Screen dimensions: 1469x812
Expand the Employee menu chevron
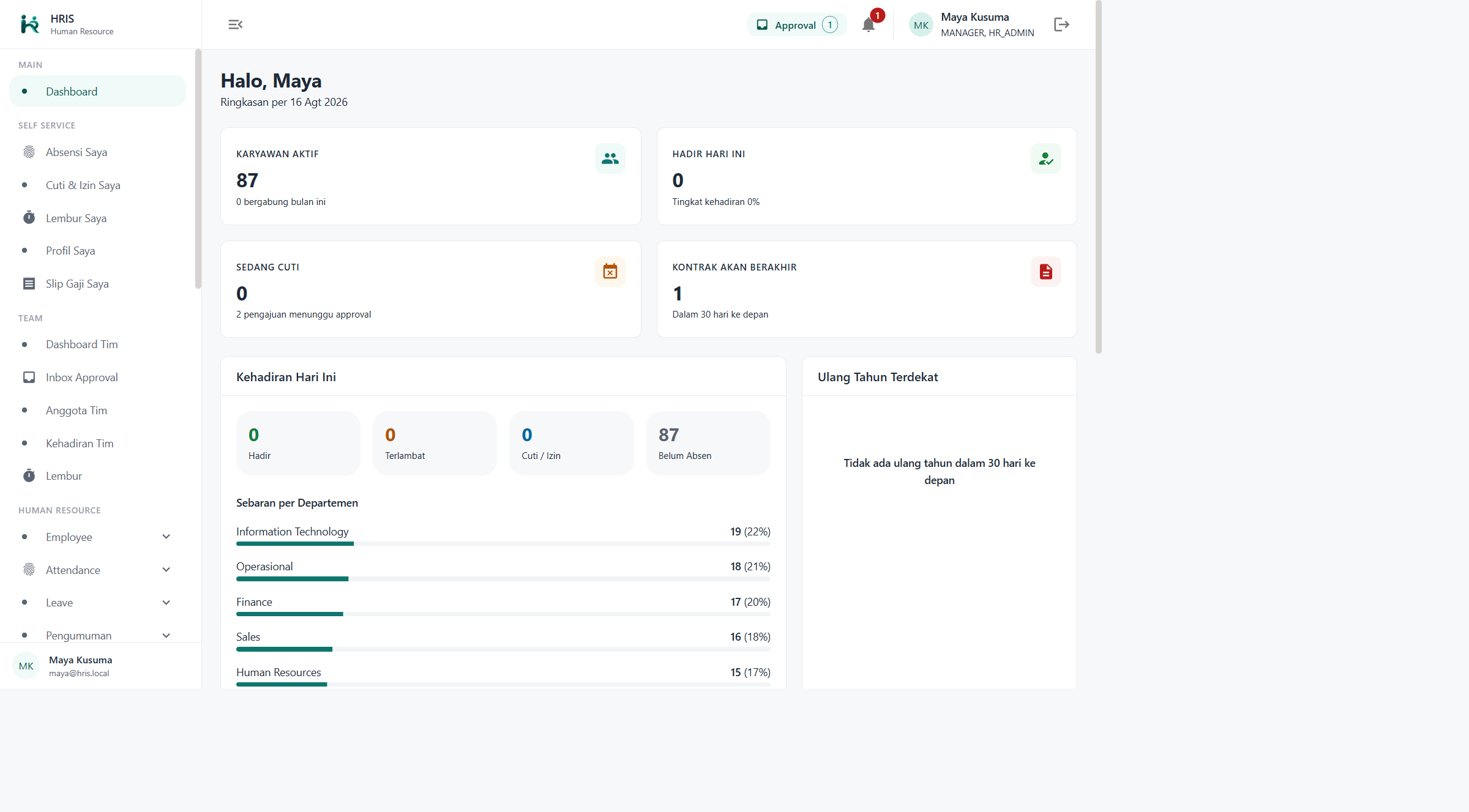click(x=166, y=537)
